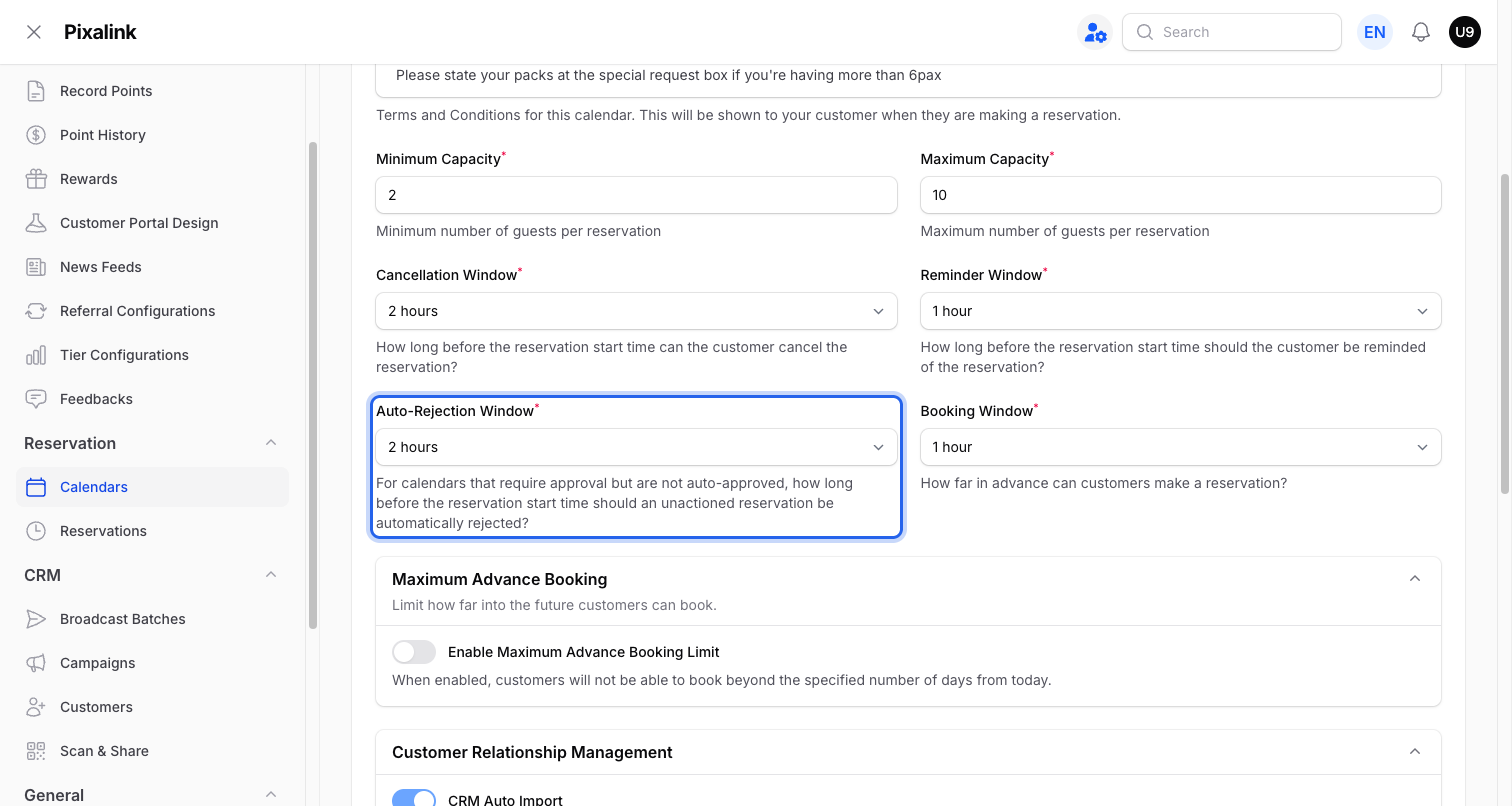Click the Tier Configurations chart icon
This screenshot has width=1512, height=806.
coord(36,355)
